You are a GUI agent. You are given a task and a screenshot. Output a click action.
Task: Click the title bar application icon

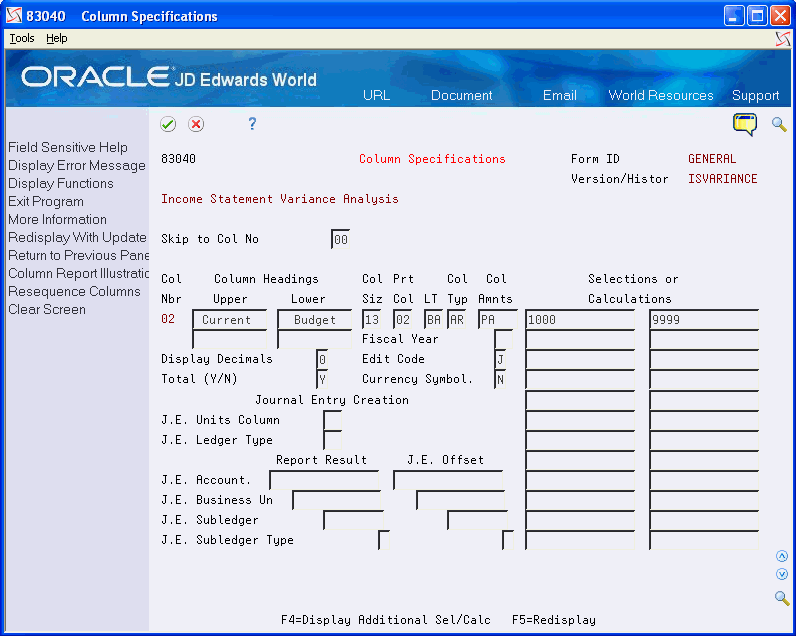(x=14, y=16)
